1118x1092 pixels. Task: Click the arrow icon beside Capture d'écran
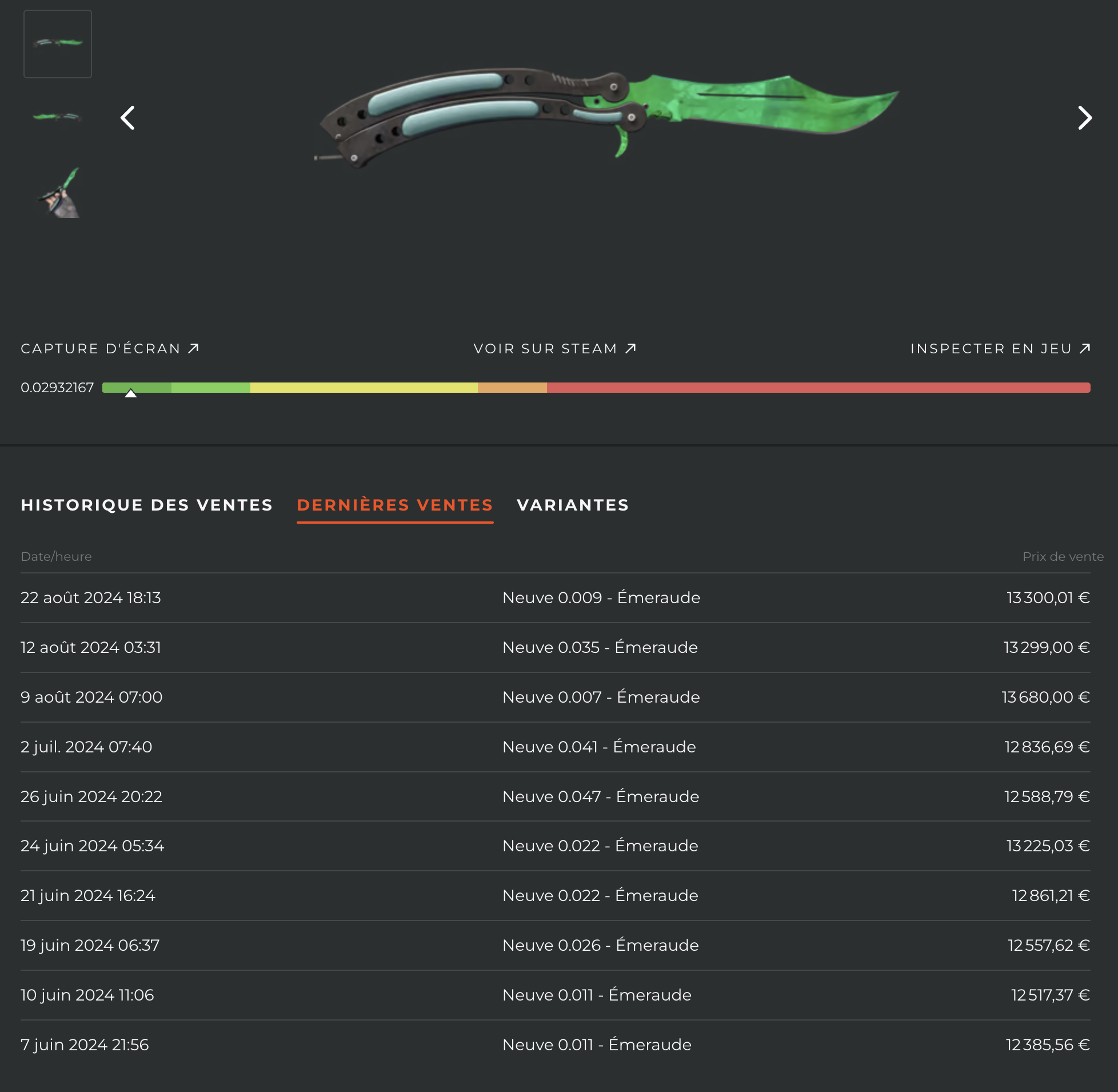tap(194, 348)
